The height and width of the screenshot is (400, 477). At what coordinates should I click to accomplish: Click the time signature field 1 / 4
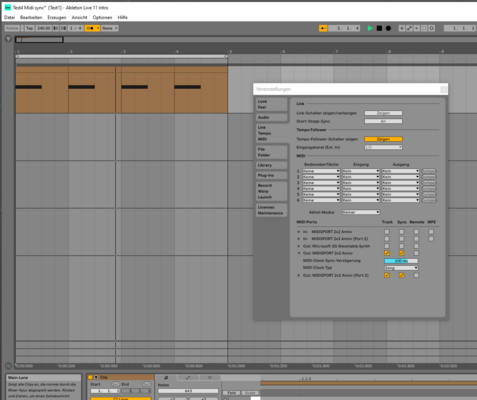(75, 28)
